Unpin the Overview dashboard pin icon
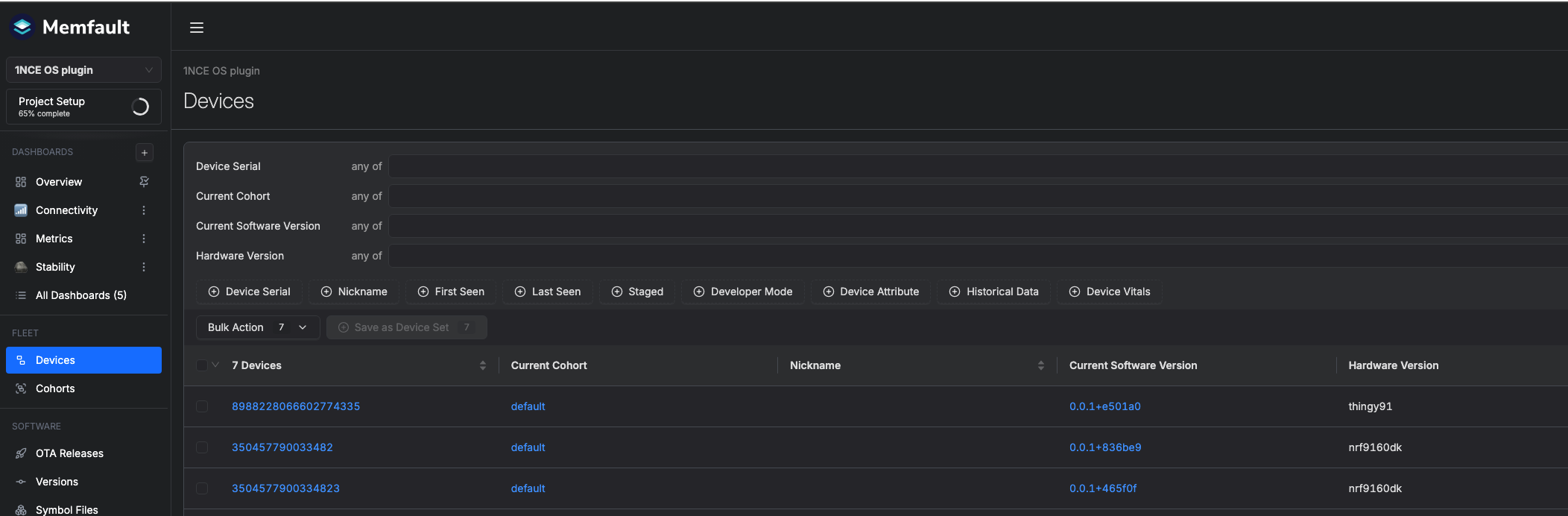 click(x=144, y=182)
